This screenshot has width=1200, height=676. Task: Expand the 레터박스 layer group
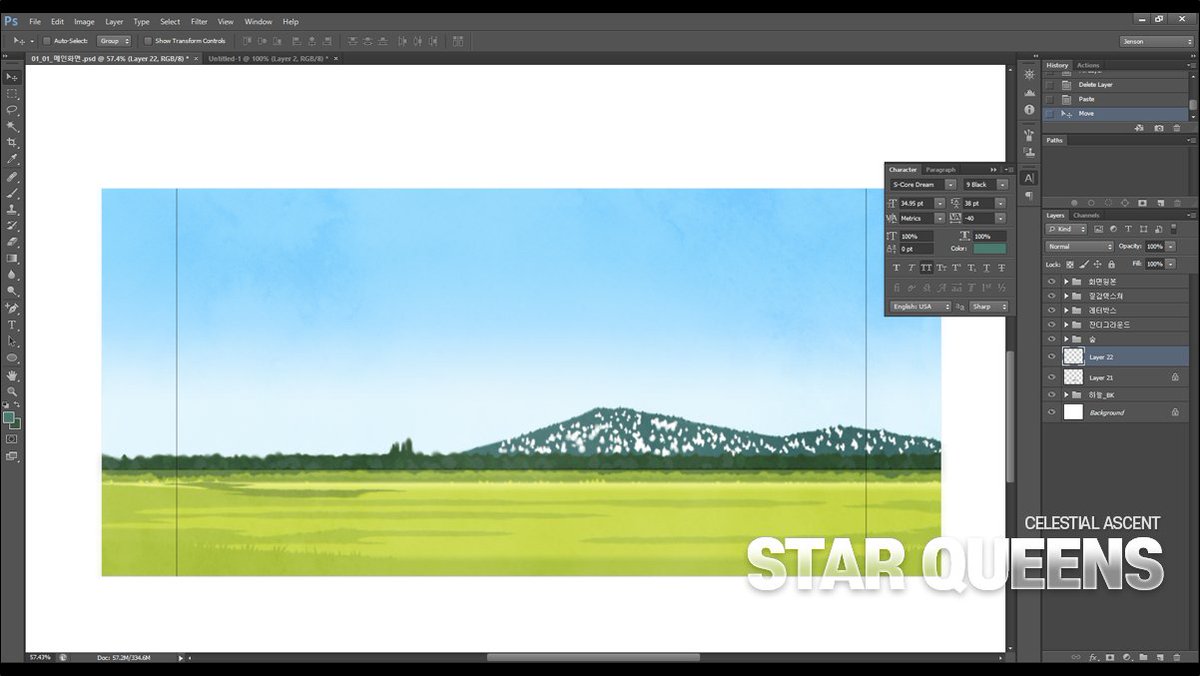click(1066, 310)
